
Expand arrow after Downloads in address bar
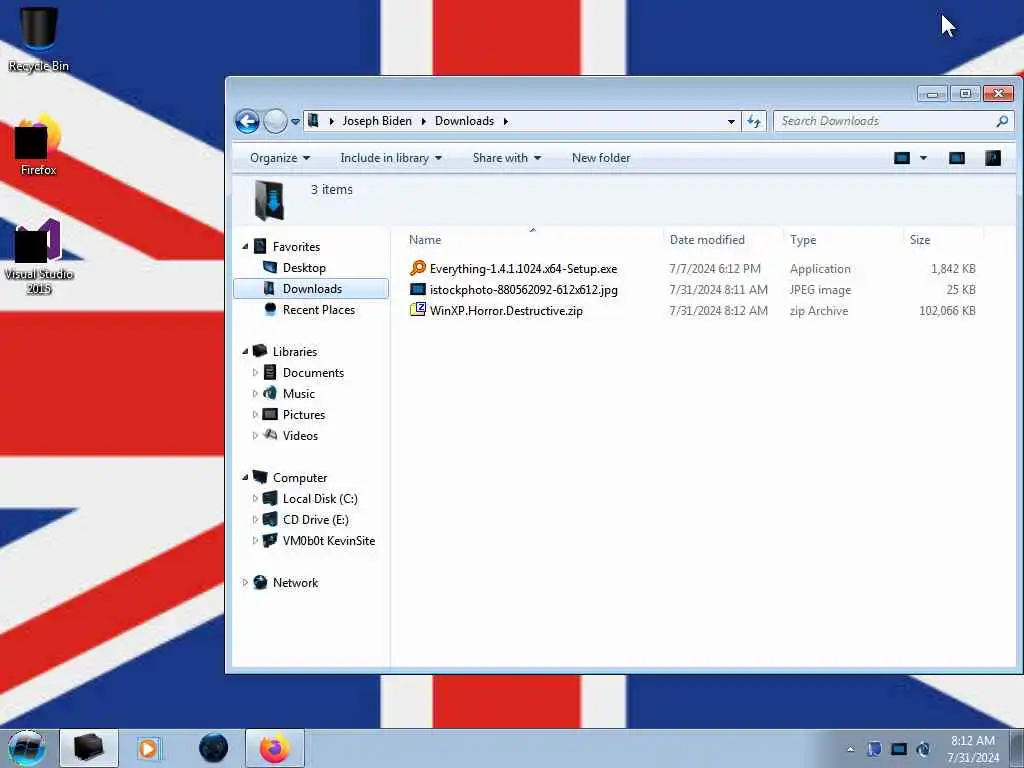tap(505, 121)
